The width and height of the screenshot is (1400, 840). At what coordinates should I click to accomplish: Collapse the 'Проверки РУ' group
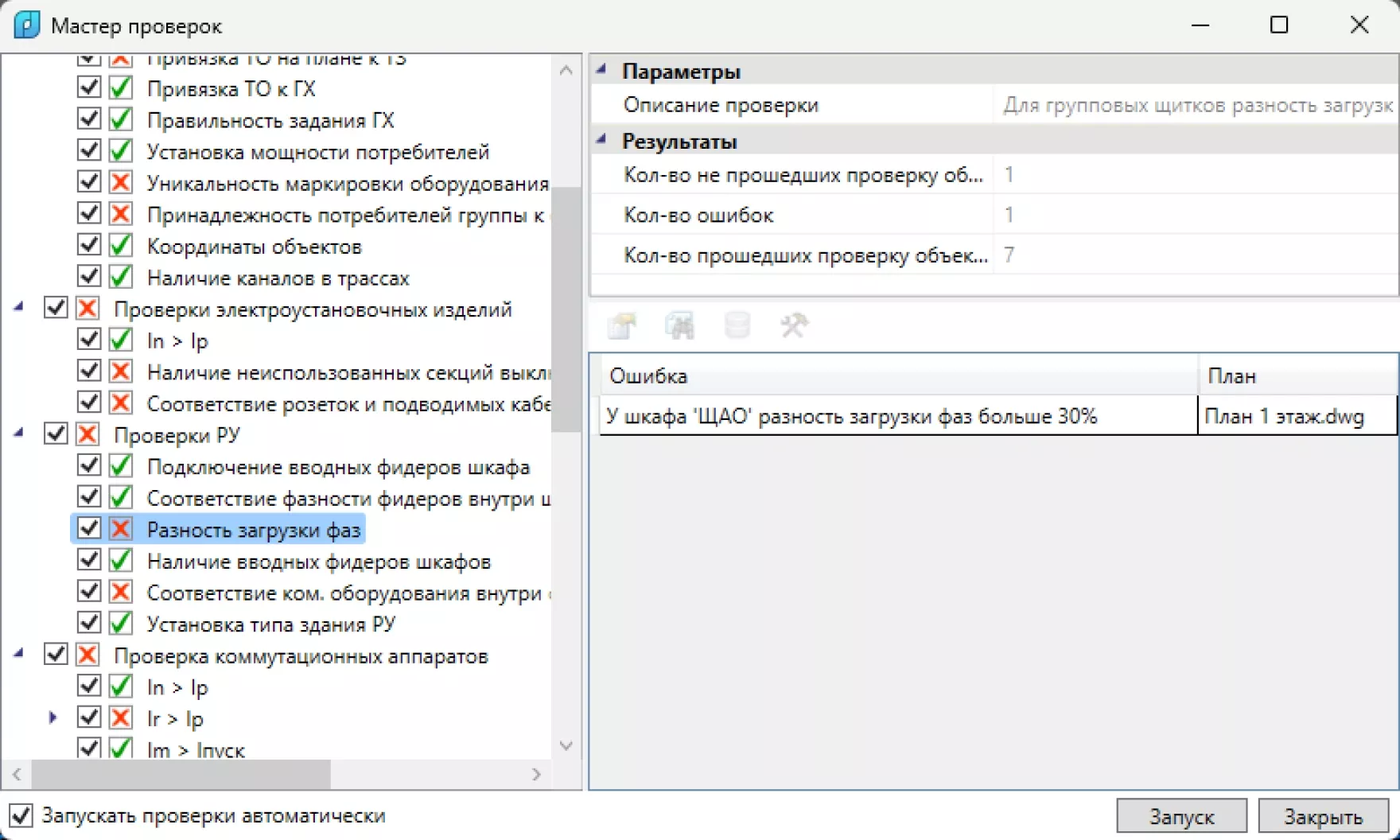19,434
